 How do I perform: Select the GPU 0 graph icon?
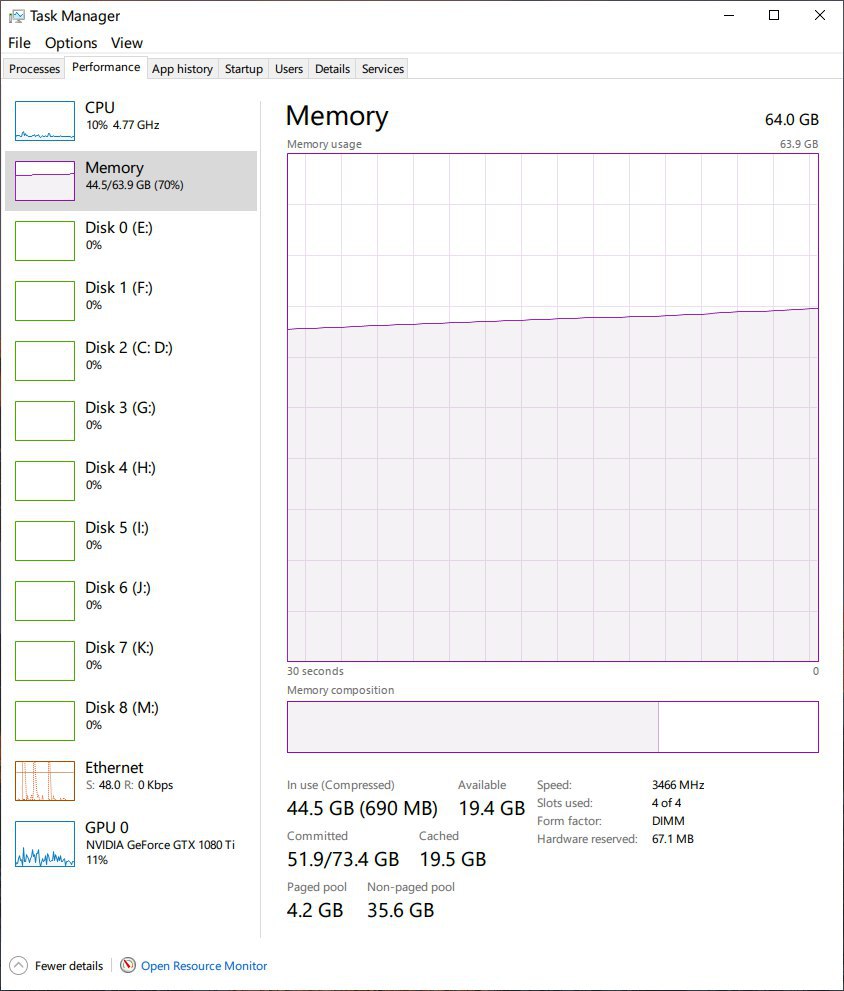(x=45, y=843)
